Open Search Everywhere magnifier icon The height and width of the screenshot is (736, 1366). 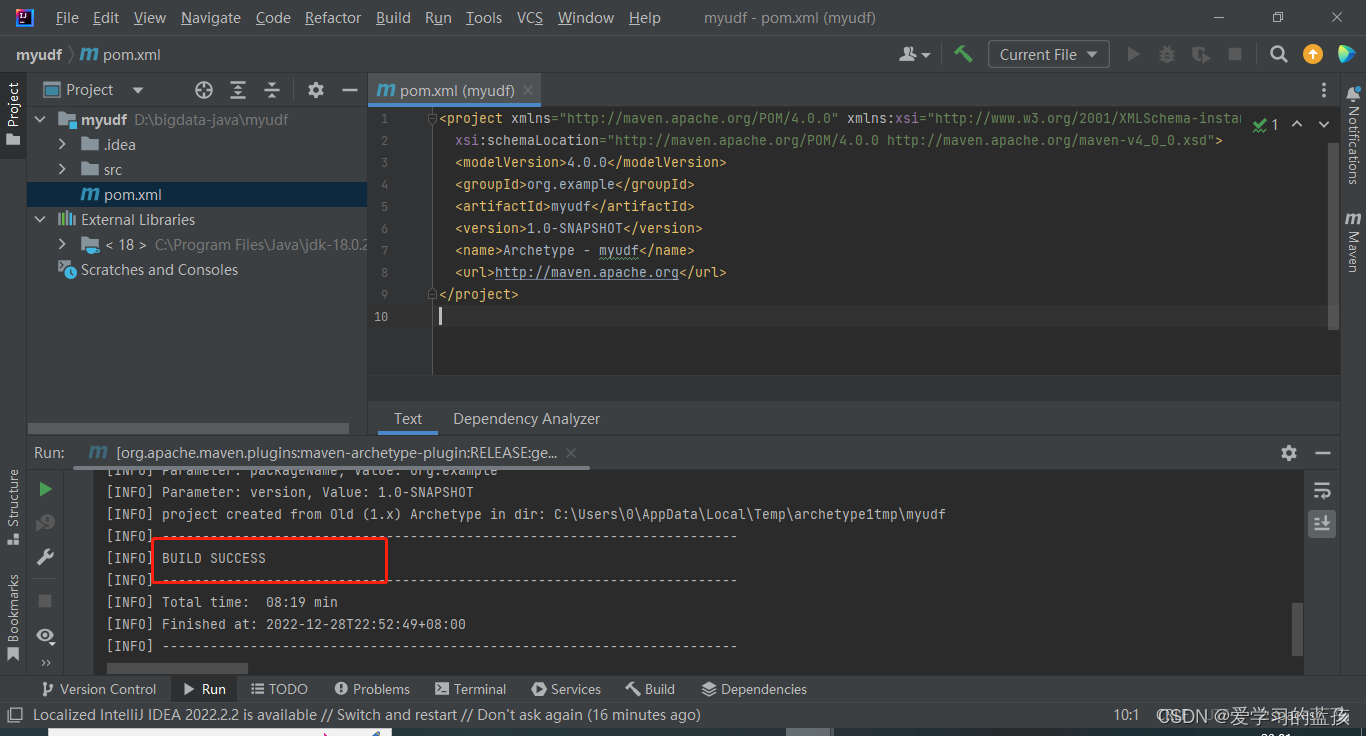pos(1278,54)
